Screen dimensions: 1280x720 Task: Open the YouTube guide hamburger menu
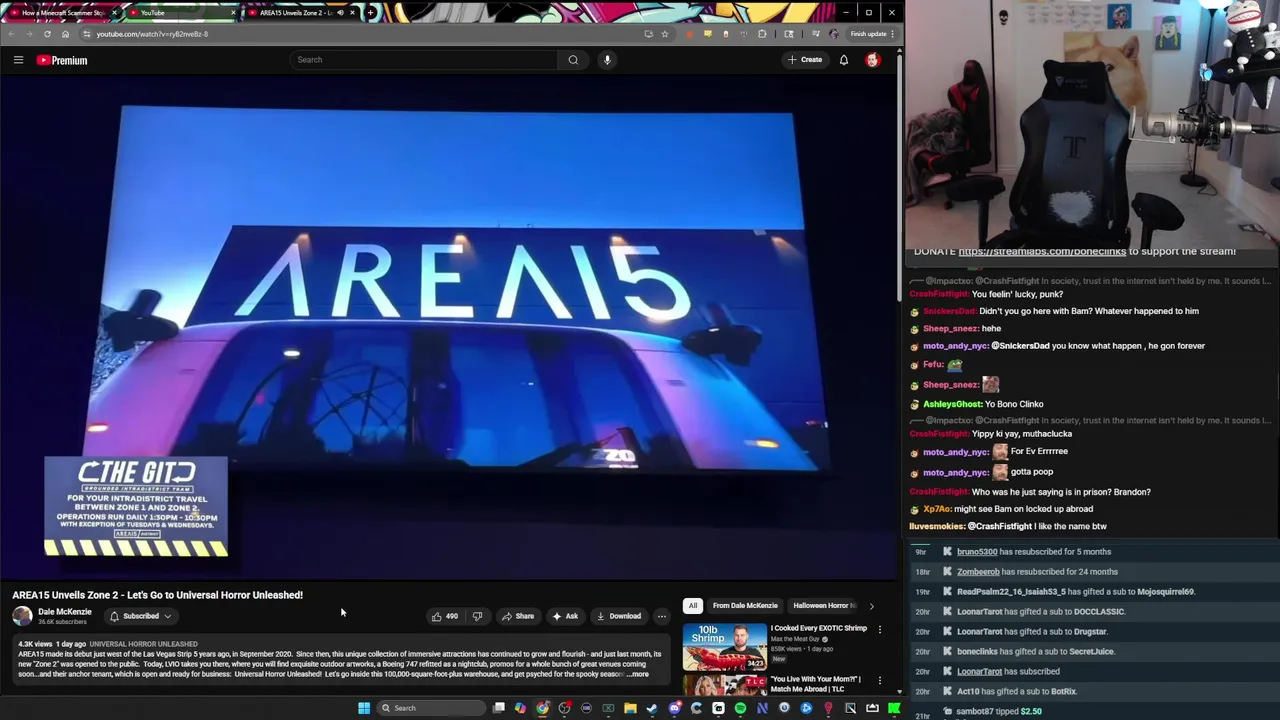coord(18,60)
